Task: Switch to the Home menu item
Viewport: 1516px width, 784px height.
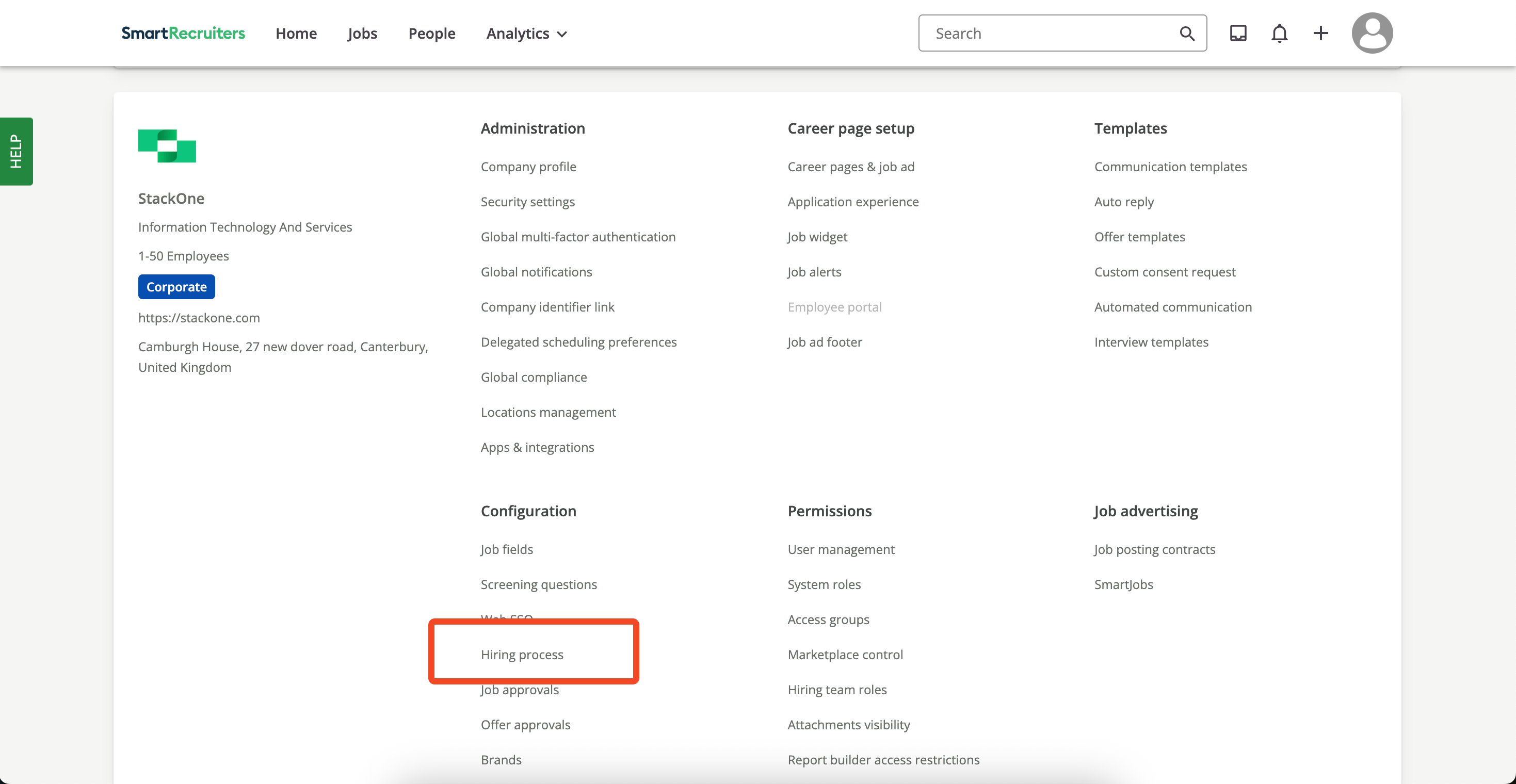Action: tap(296, 34)
